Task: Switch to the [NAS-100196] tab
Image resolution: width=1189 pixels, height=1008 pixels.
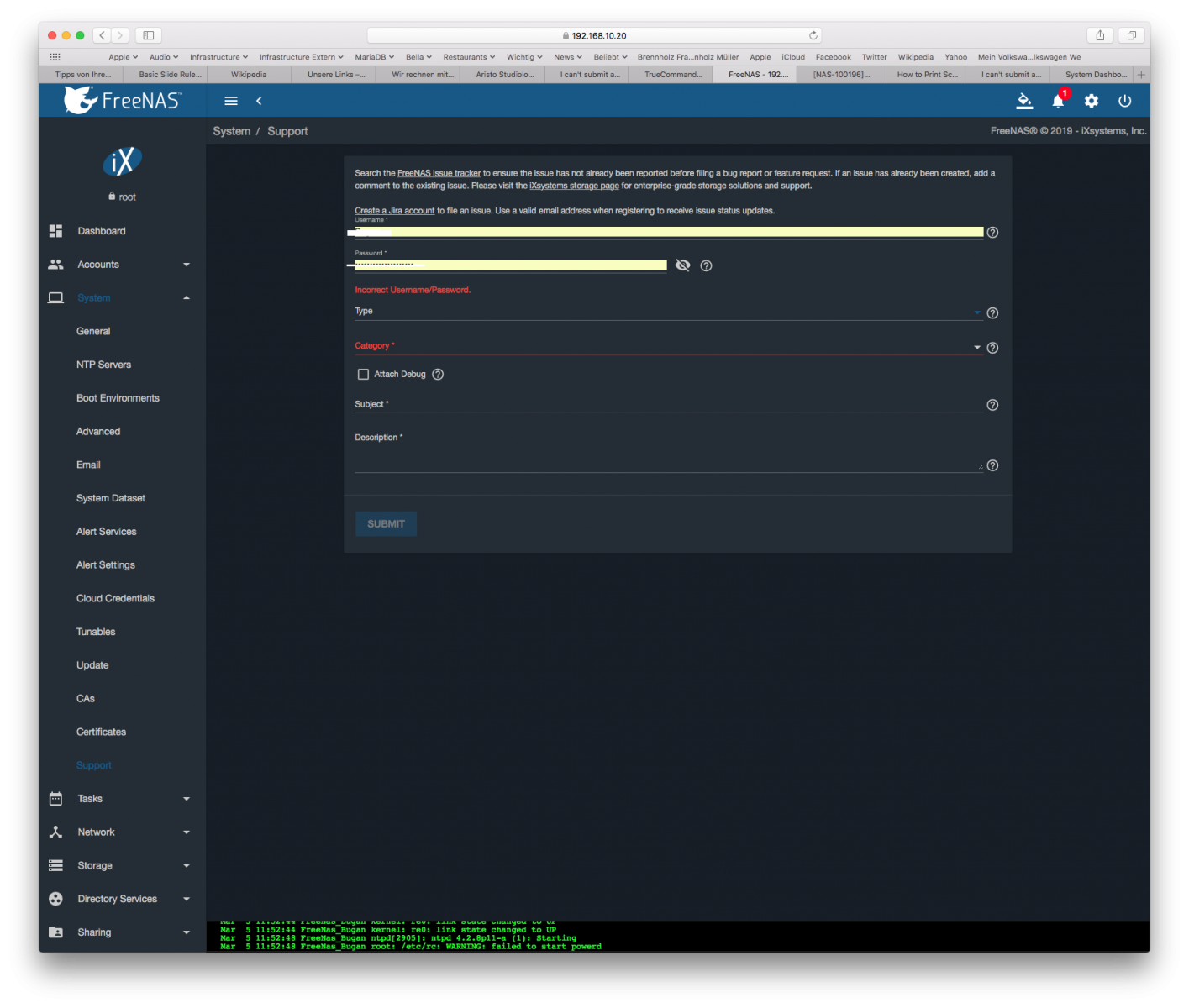Action: pos(839,75)
